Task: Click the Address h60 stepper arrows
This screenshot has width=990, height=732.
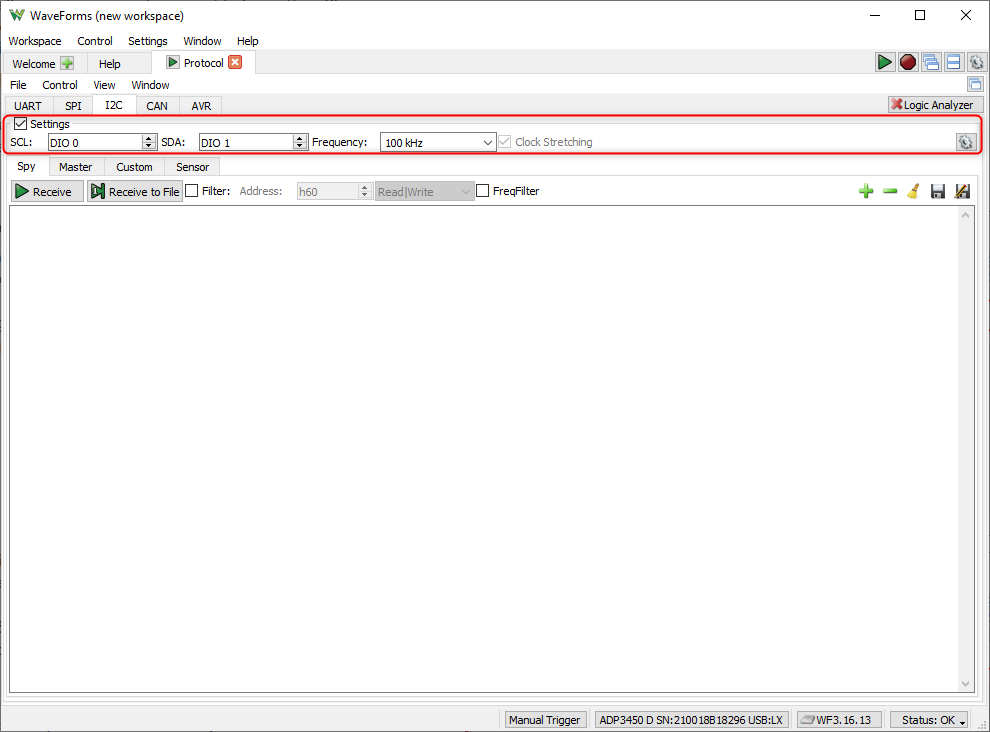Action: coord(364,191)
